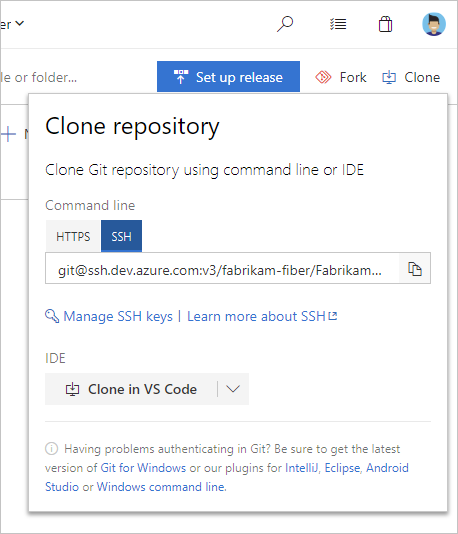Open the marketplace shopping bag icon
Image resolution: width=458 pixels, height=534 pixels.
[385, 24]
